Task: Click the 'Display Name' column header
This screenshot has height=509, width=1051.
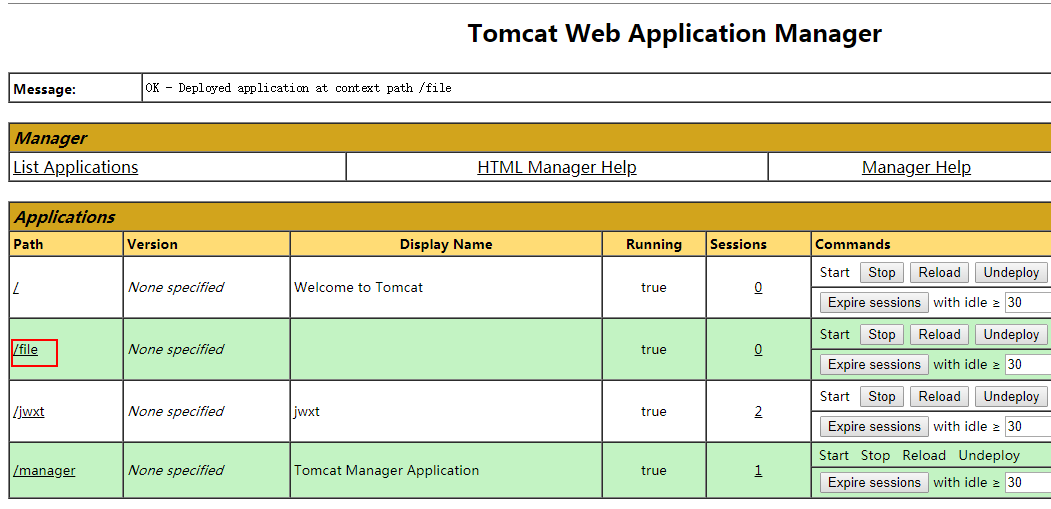Action: pos(446,244)
